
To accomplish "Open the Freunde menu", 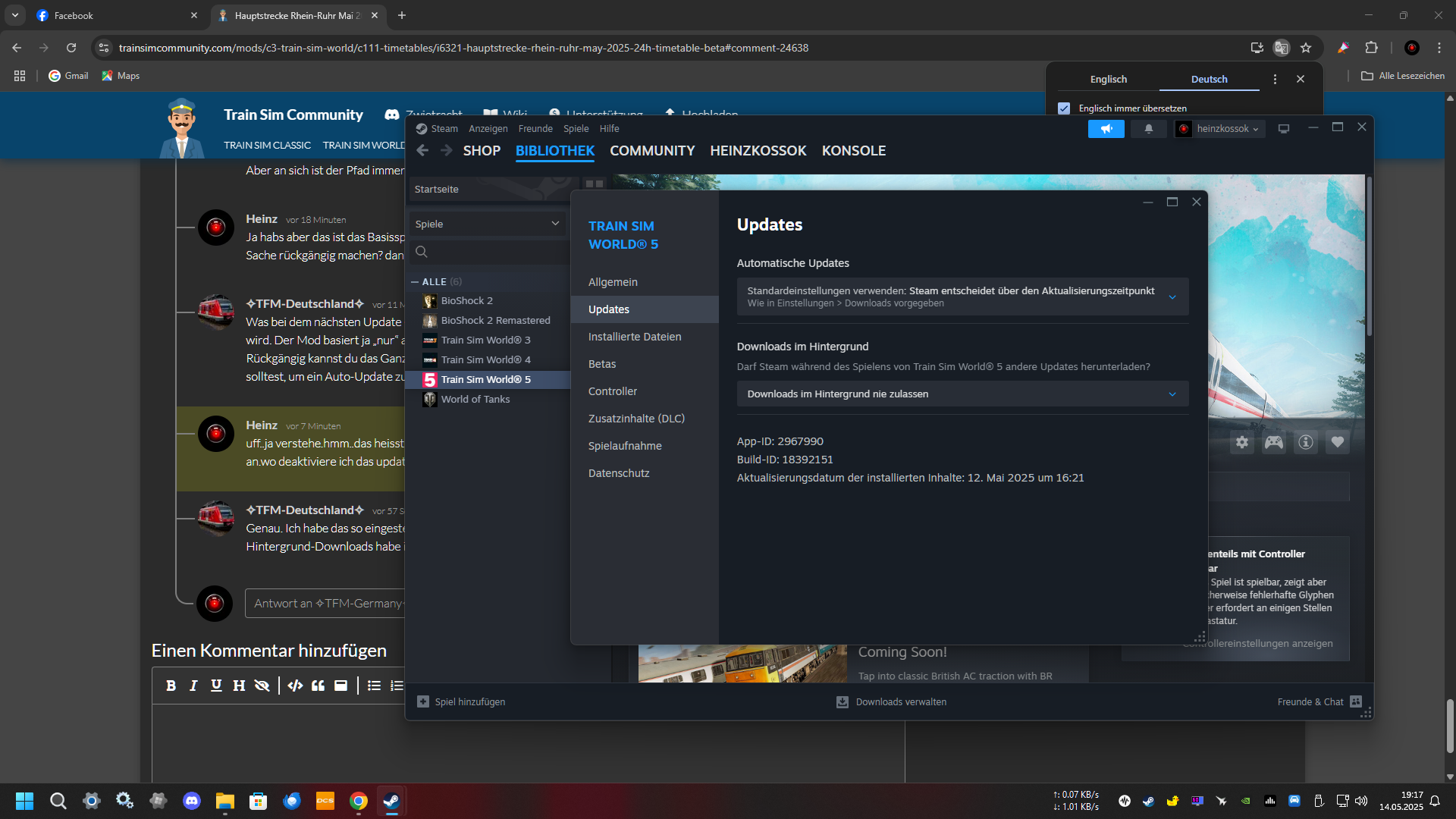I will coord(535,129).
